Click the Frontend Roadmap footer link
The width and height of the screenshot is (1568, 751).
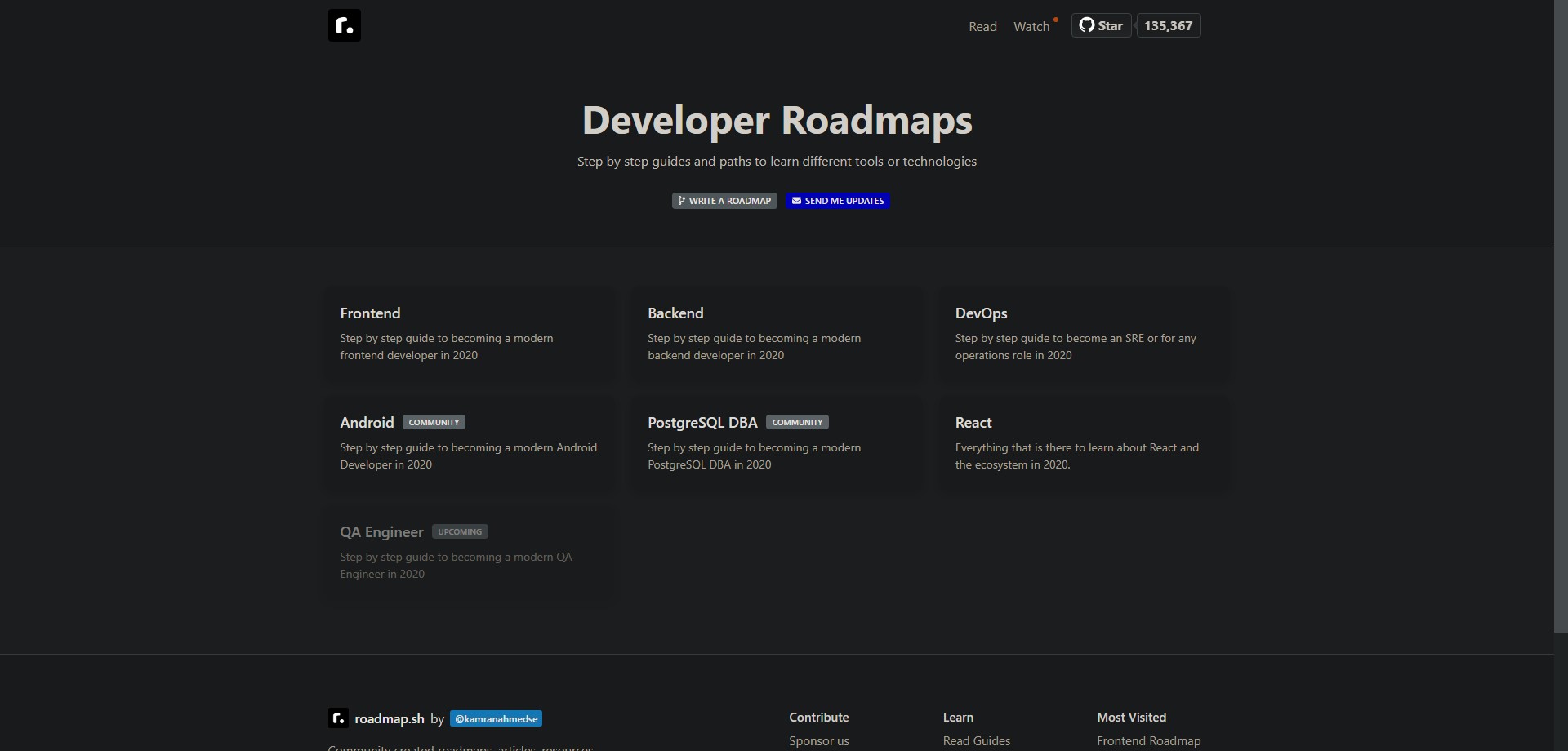[x=1149, y=741]
